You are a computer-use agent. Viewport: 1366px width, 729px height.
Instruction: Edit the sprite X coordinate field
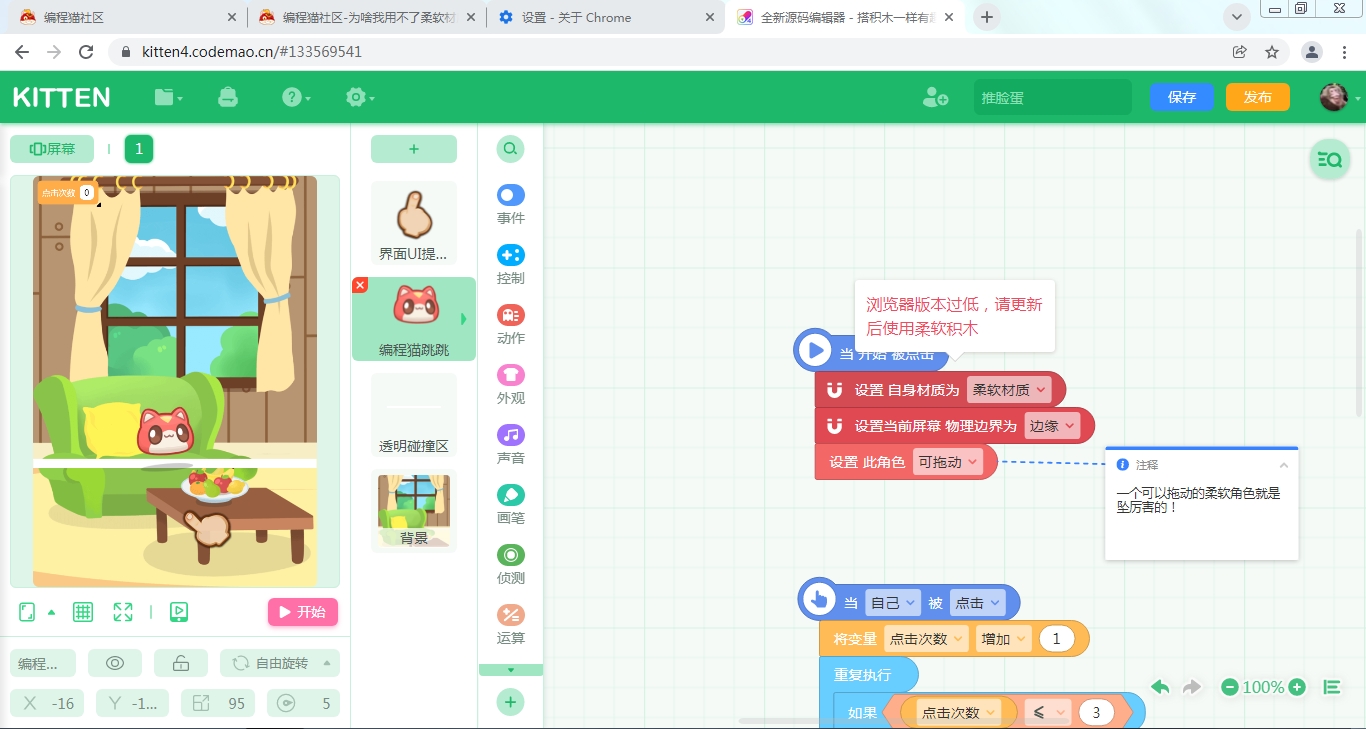pos(48,703)
